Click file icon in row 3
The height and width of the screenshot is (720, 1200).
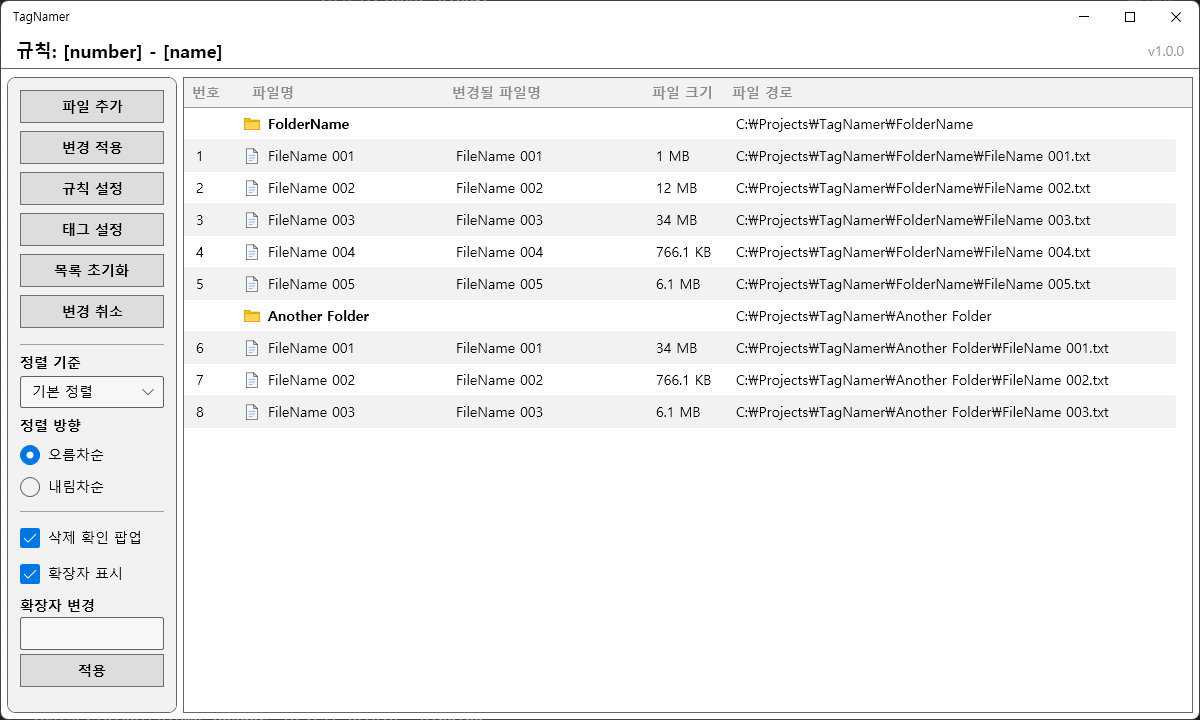click(x=252, y=220)
